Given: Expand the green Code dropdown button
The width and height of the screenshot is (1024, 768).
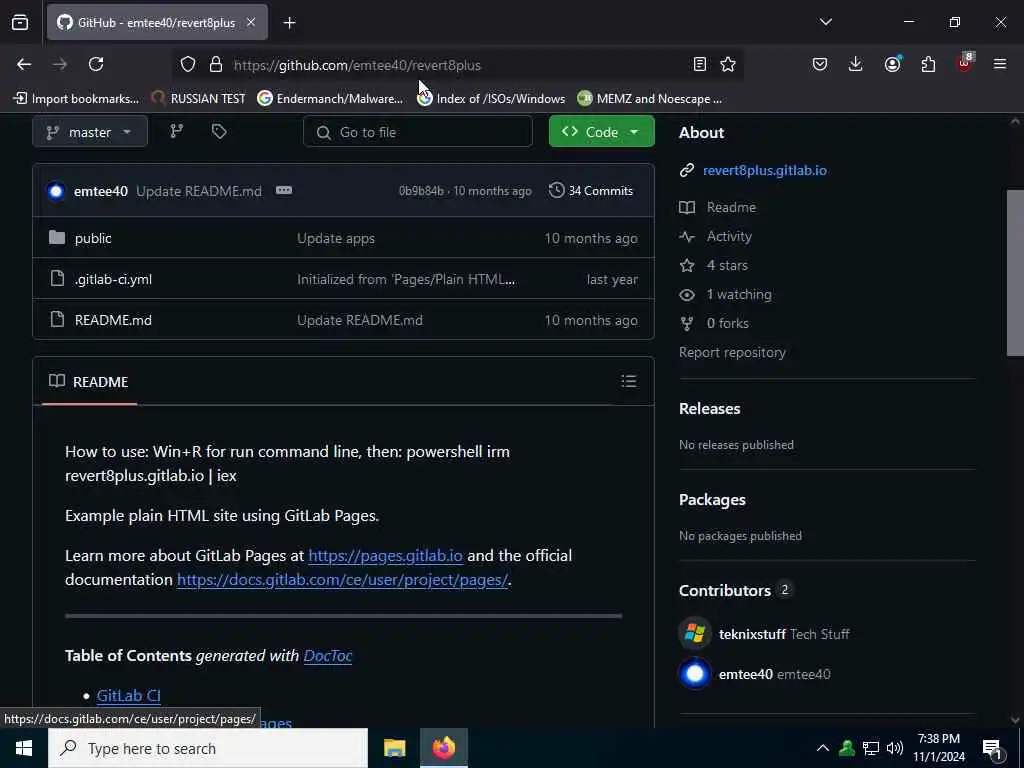Looking at the screenshot, I should point(601,132).
